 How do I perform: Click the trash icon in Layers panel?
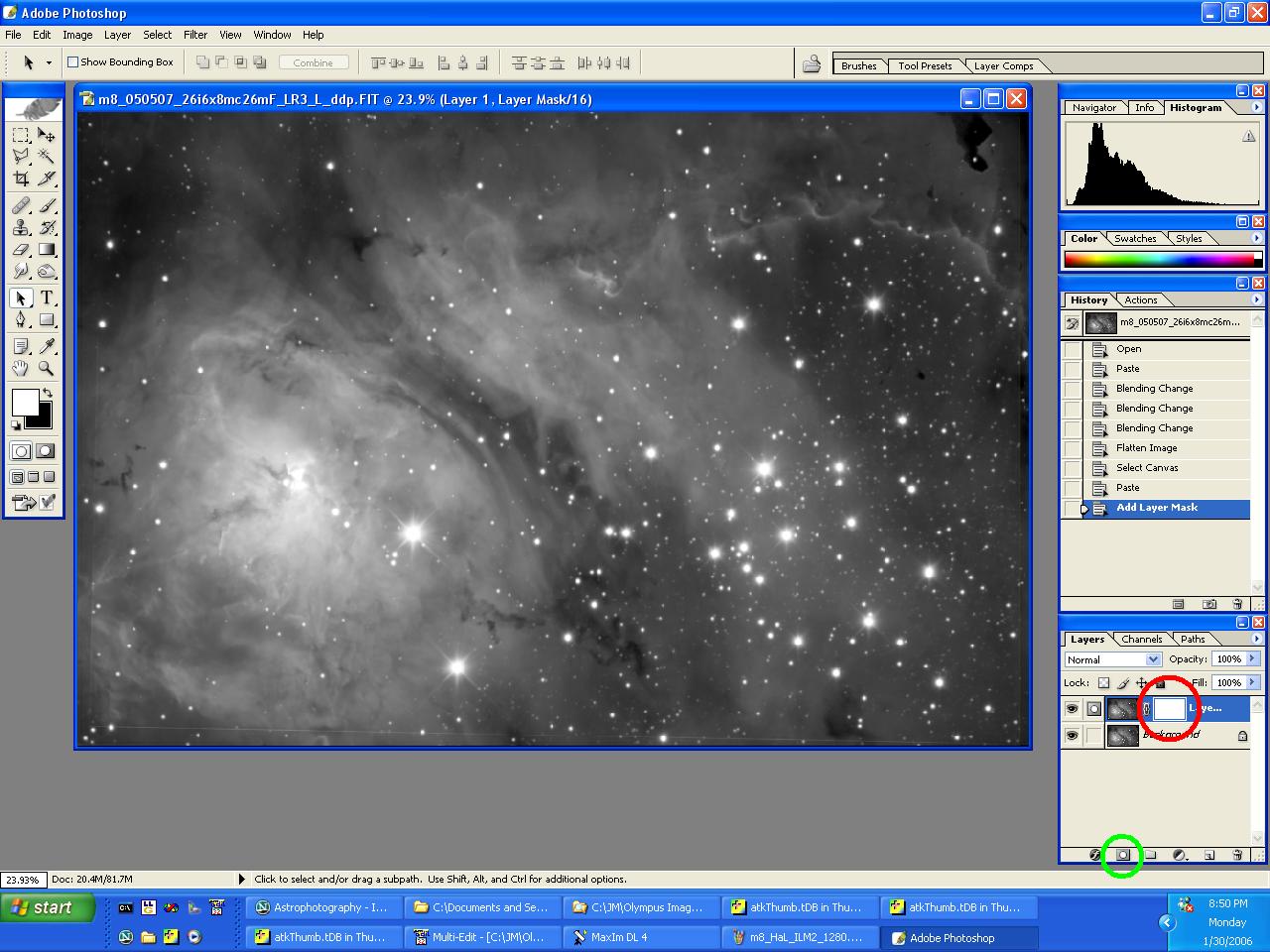(x=1237, y=855)
